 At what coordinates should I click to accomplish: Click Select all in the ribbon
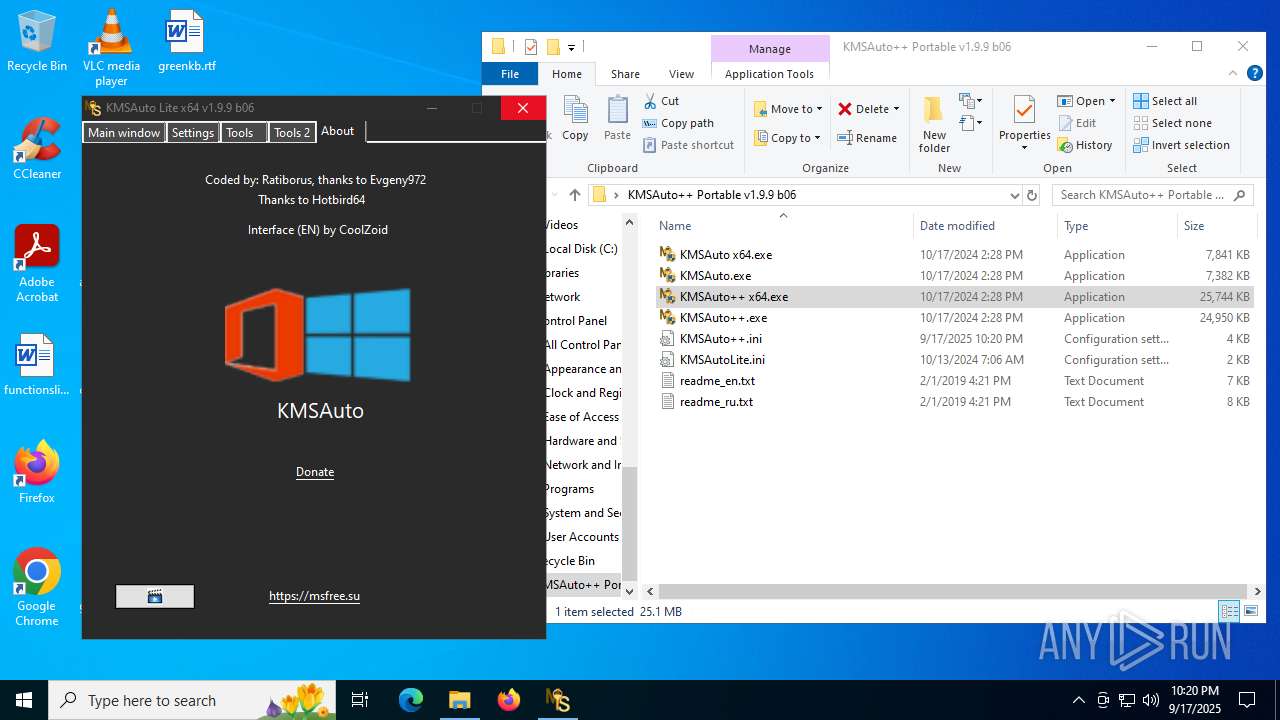tap(1165, 101)
